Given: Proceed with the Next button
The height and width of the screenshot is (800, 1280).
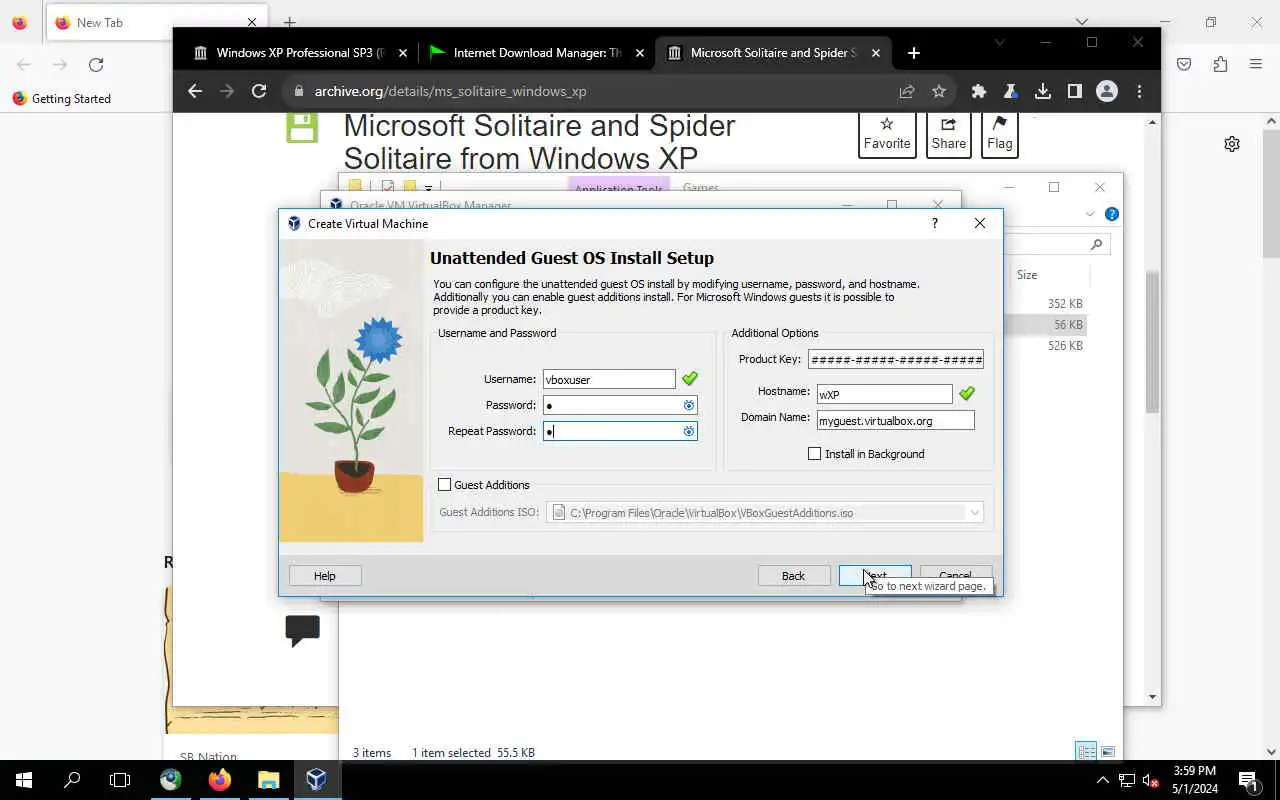Looking at the screenshot, I should point(875,576).
